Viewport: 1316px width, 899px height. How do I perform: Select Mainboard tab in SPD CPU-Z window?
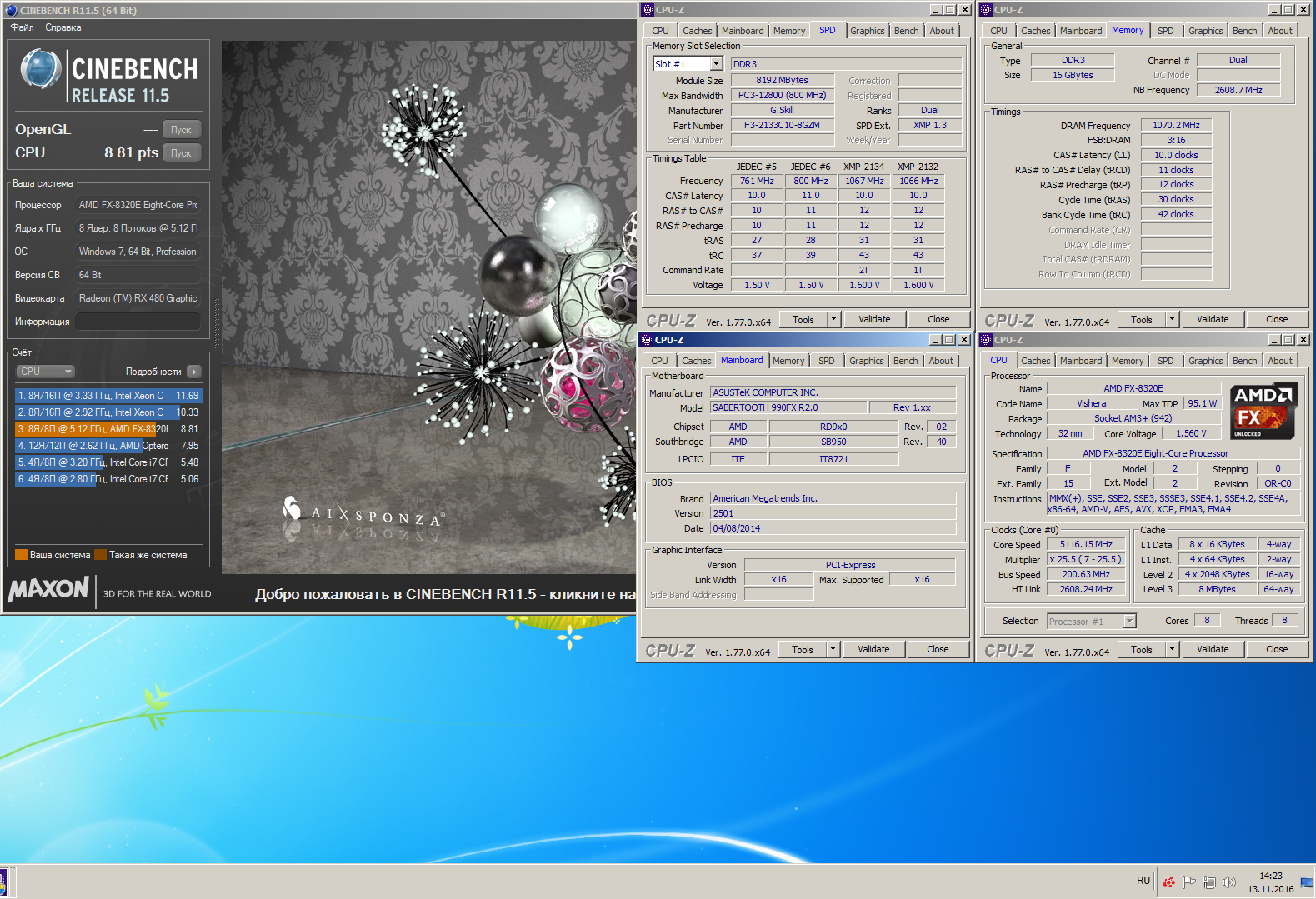(x=743, y=31)
